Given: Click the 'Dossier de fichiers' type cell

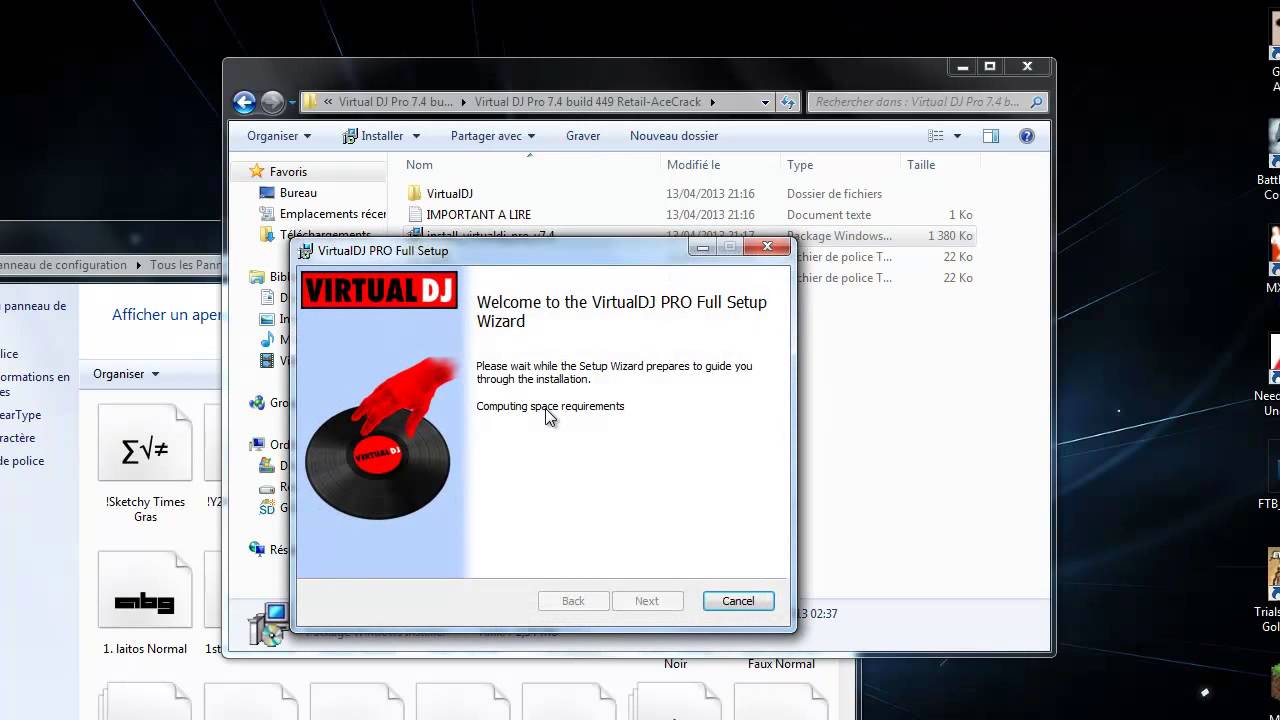Looking at the screenshot, I should pyautogui.click(x=834, y=194).
